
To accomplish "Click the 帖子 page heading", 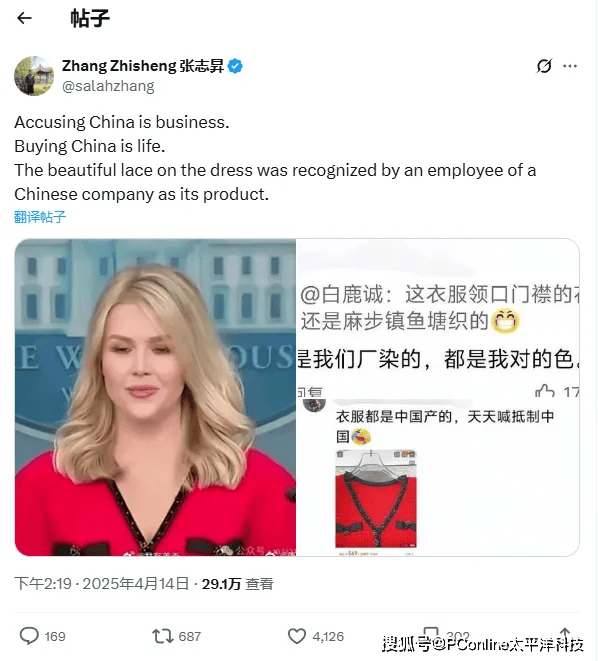I will pyautogui.click(x=90, y=18).
